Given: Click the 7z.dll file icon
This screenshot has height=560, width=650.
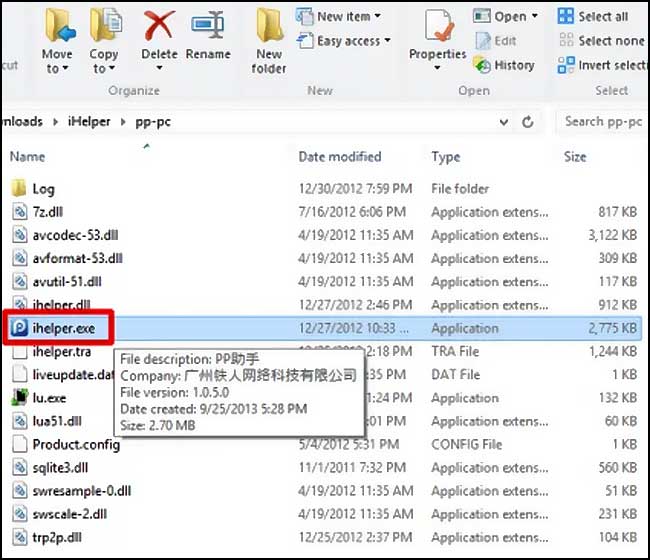Looking at the screenshot, I should click(19, 211).
